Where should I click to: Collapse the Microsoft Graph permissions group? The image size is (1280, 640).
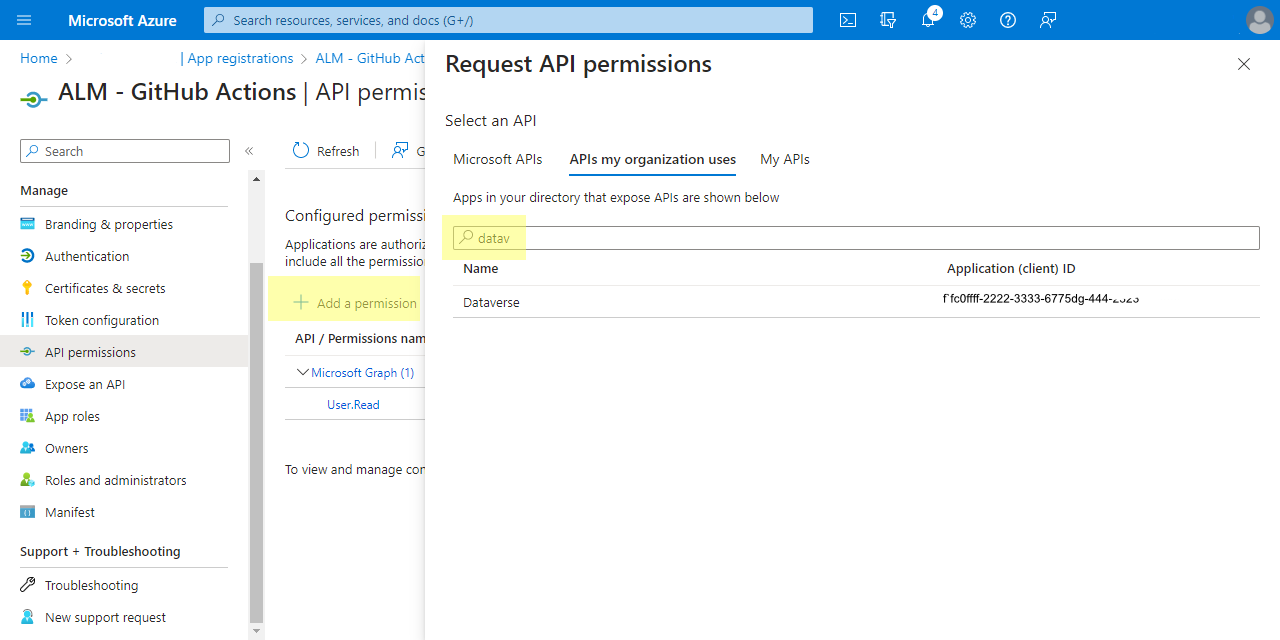pyautogui.click(x=302, y=372)
